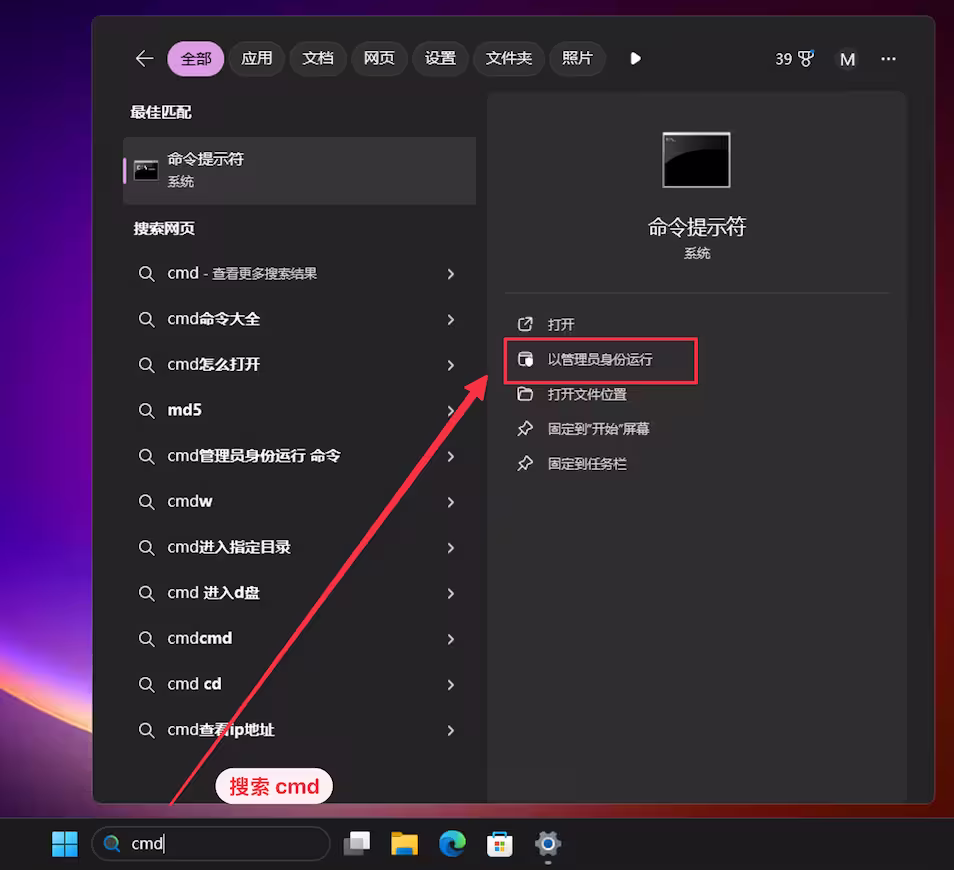Select the 照片 filter tab
The width and height of the screenshot is (954, 870).
click(577, 58)
